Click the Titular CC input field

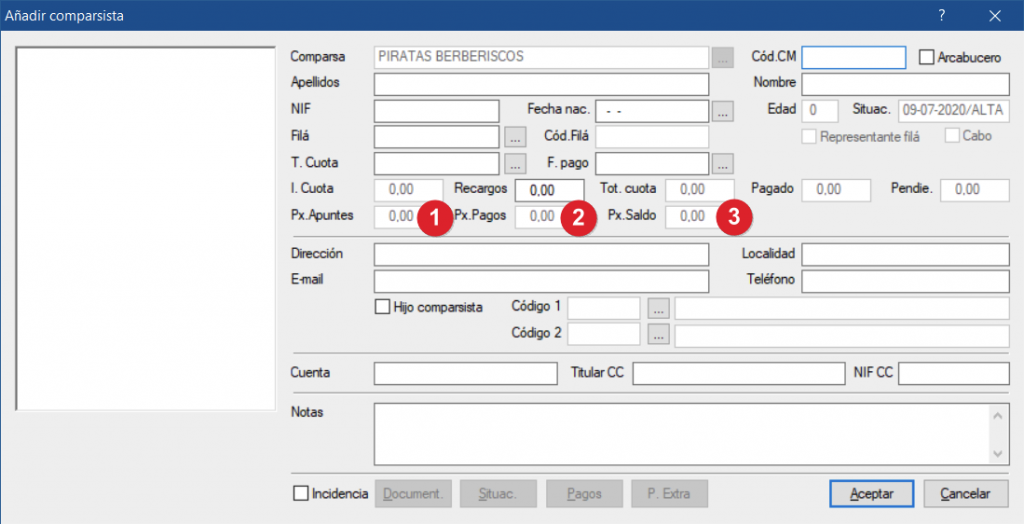(736, 373)
